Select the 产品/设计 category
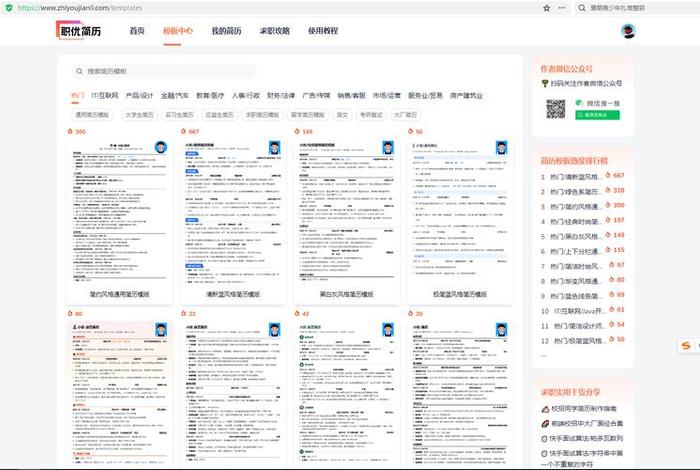 coord(139,96)
